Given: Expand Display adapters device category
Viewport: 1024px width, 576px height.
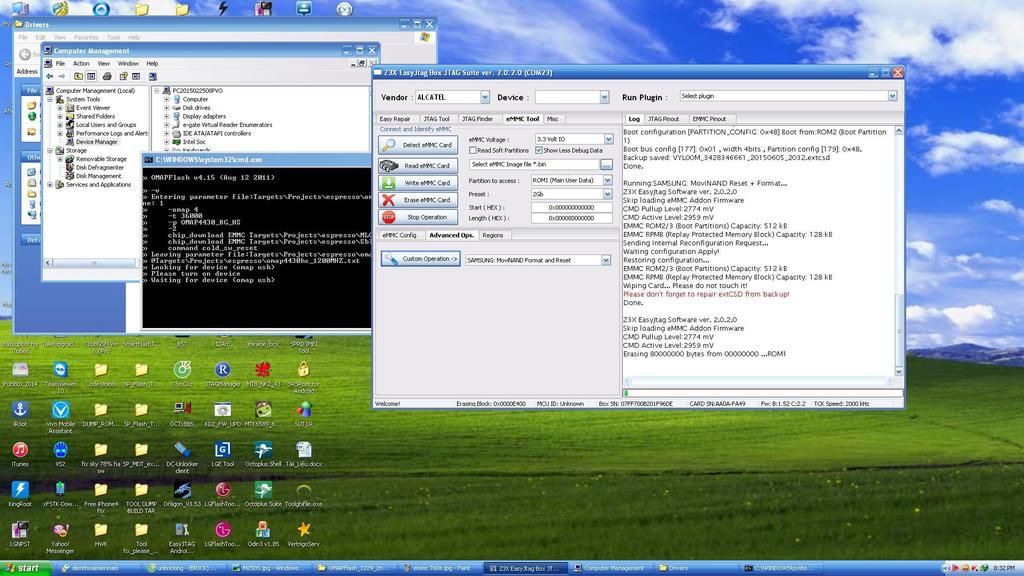Looking at the screenshot, I should (x=167, y=116).
